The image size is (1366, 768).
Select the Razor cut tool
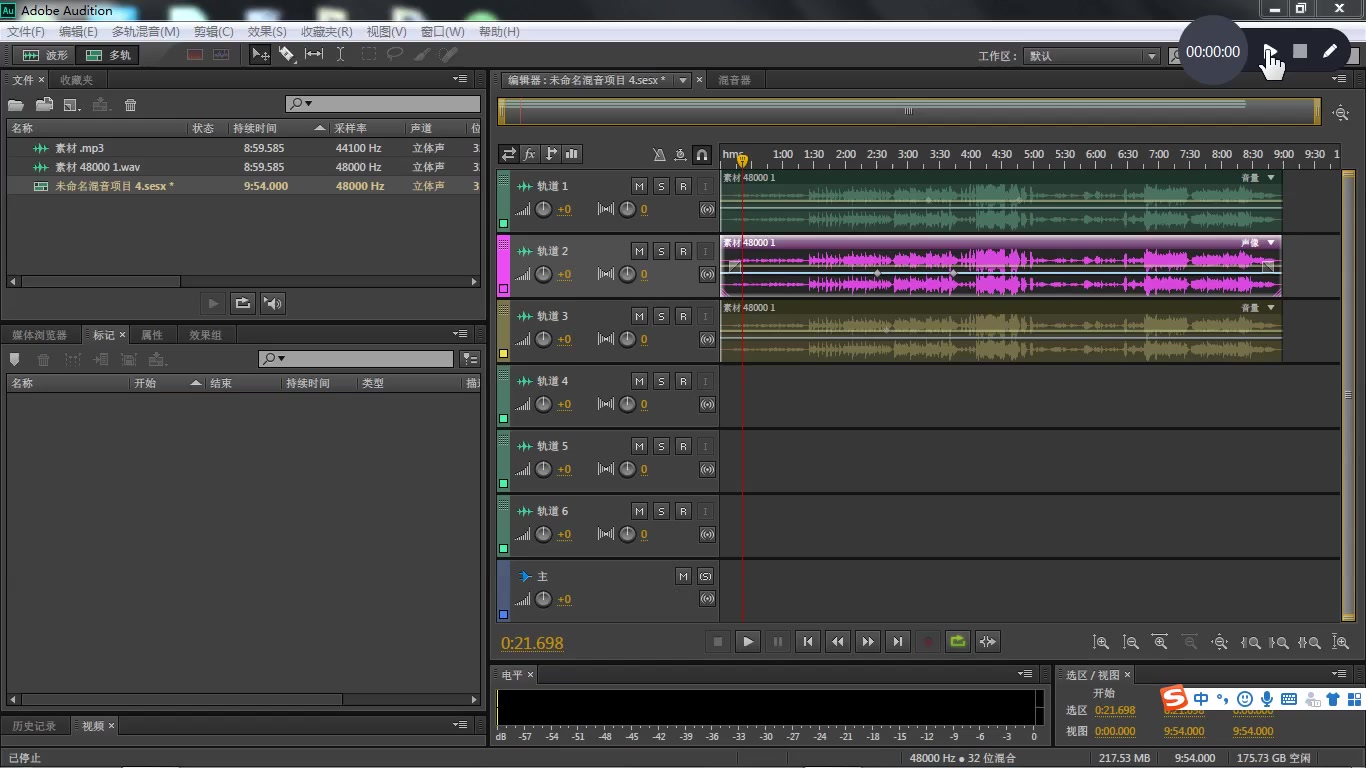coord(287,55)
